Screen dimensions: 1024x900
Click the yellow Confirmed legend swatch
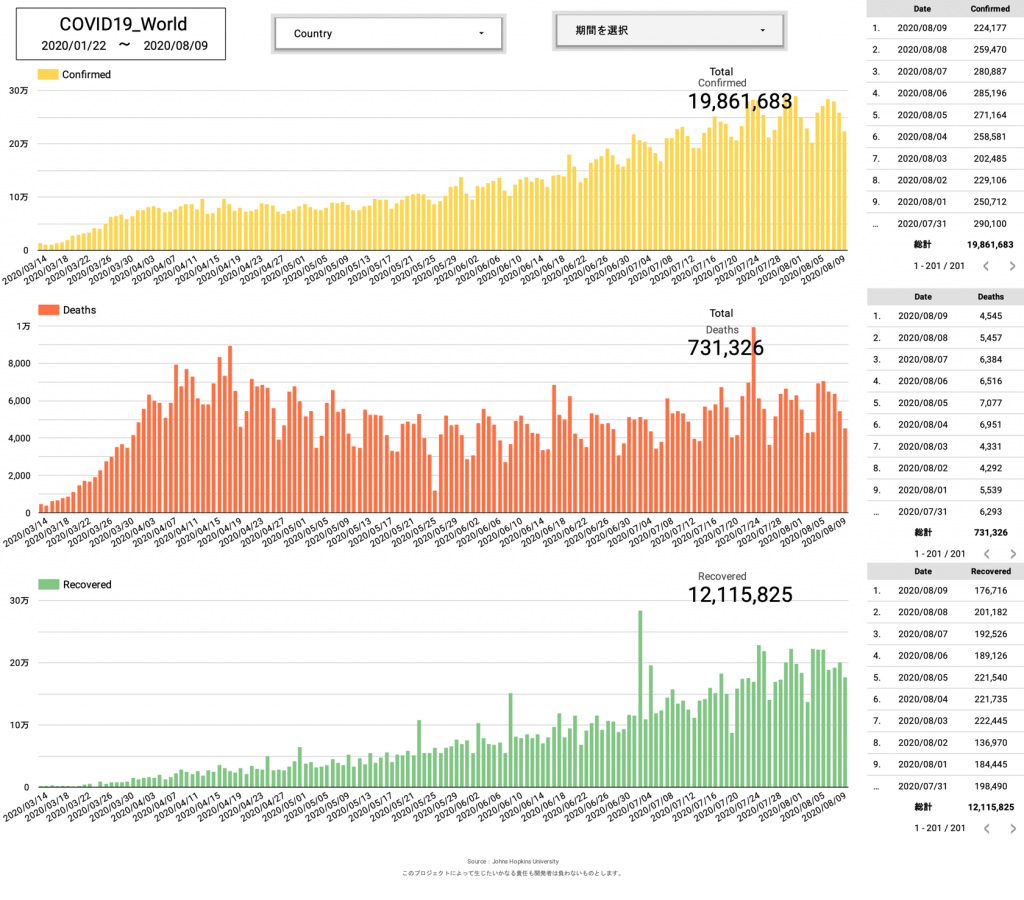[x=47, y=75]
